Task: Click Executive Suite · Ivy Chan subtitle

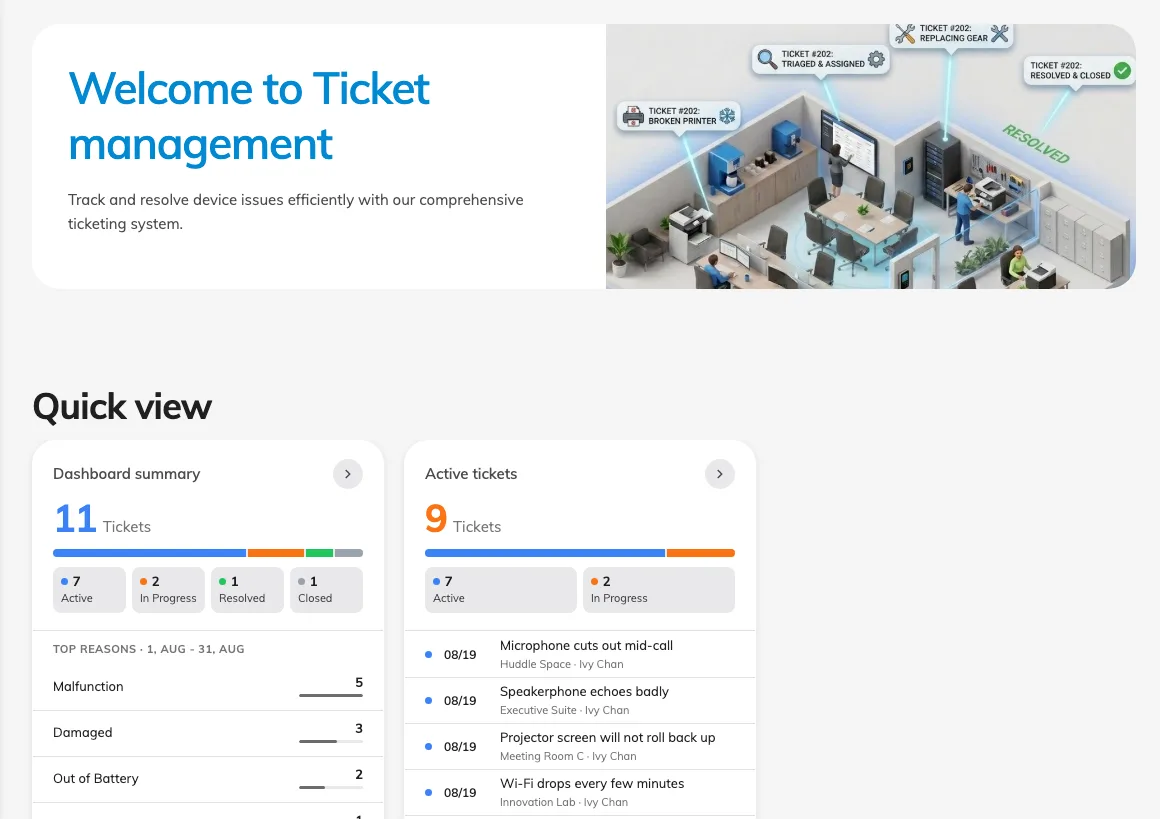Action: coord(564,710)
